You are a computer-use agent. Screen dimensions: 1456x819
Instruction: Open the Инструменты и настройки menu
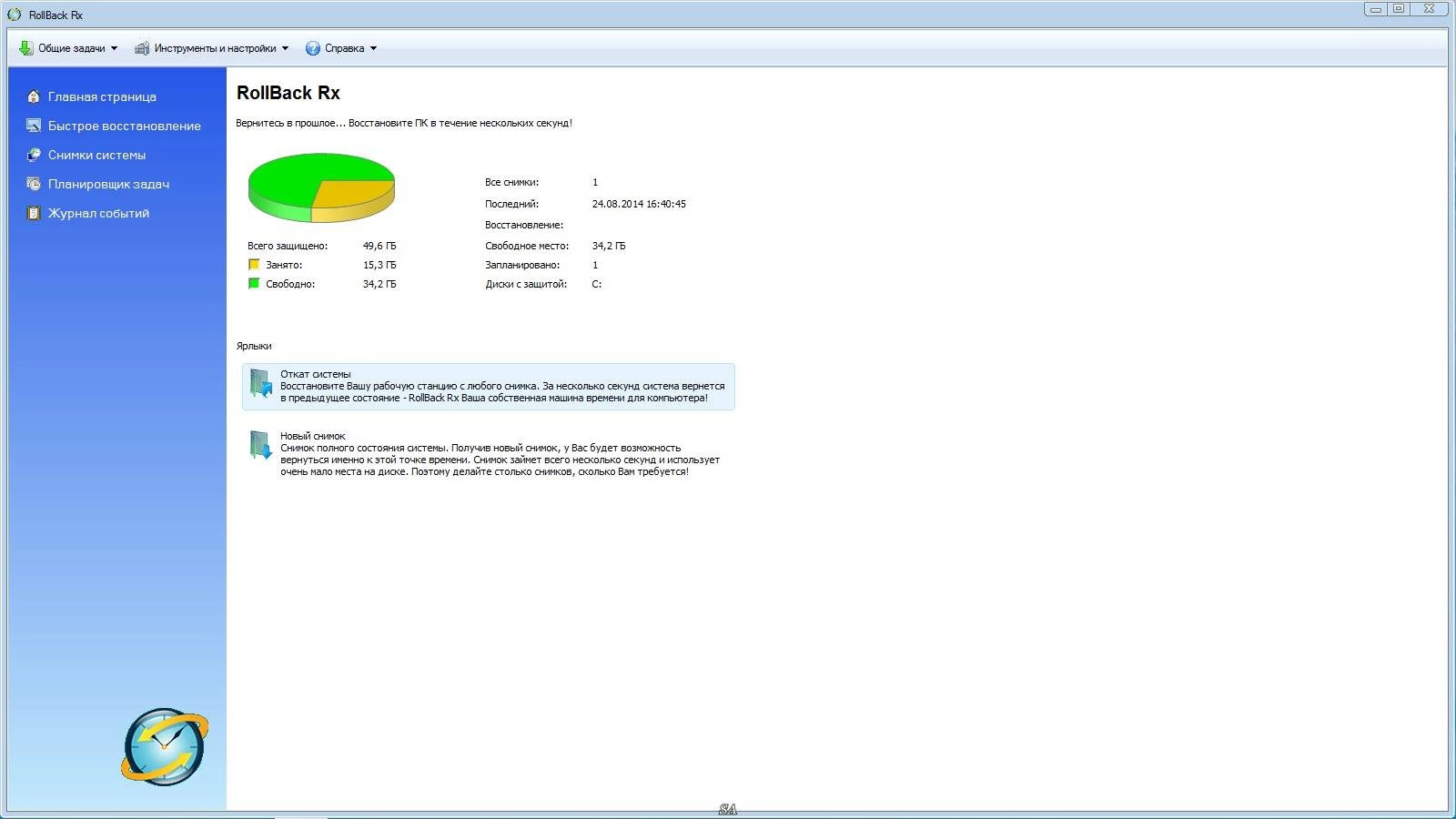(211, 48)
